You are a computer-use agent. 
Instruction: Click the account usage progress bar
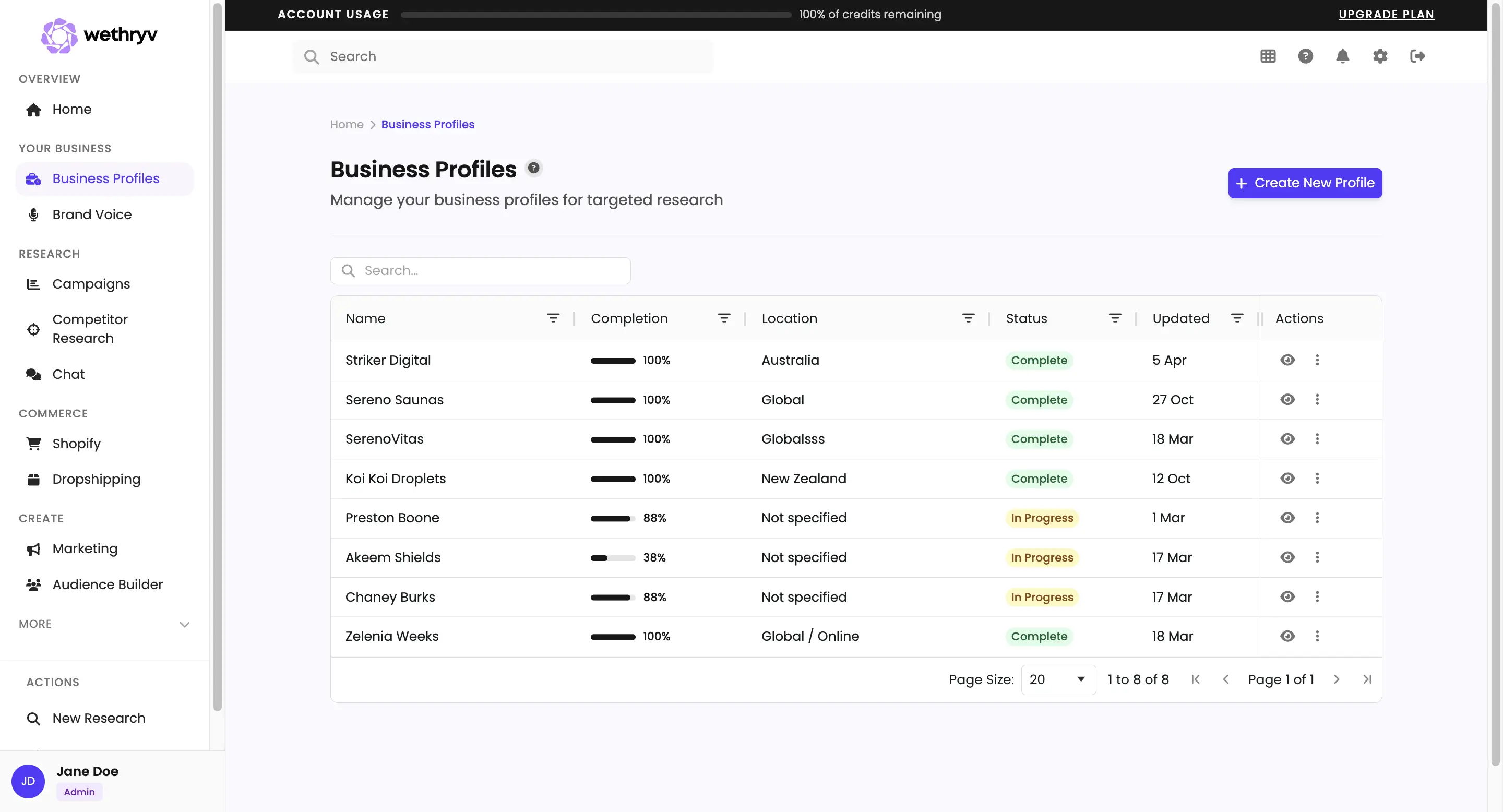(594, 15)
